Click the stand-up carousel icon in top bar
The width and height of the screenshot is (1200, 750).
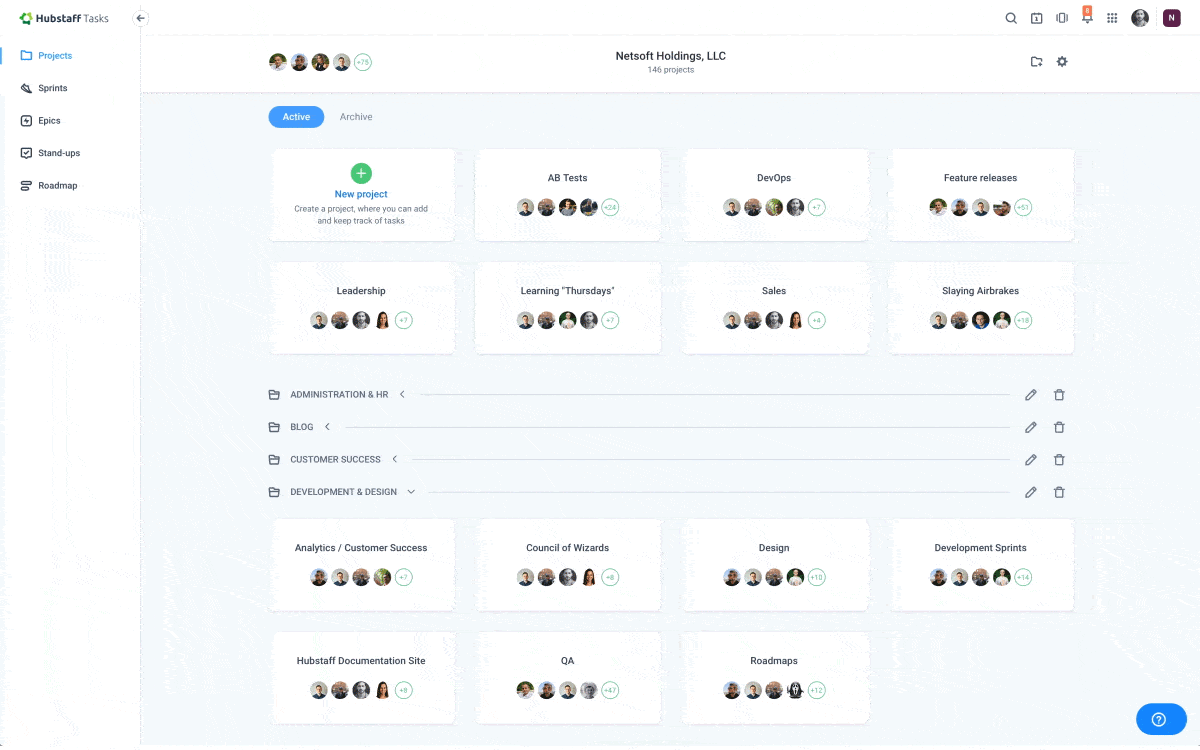(1062, 18)
